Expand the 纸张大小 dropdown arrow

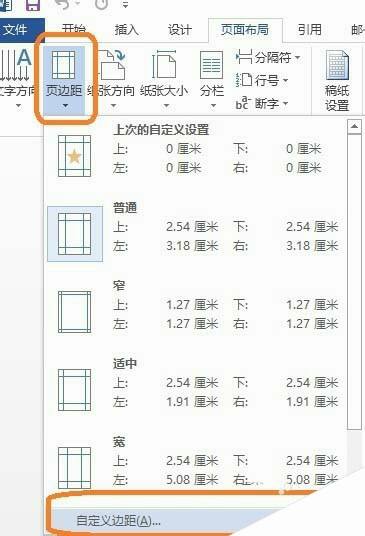point(166,106)
